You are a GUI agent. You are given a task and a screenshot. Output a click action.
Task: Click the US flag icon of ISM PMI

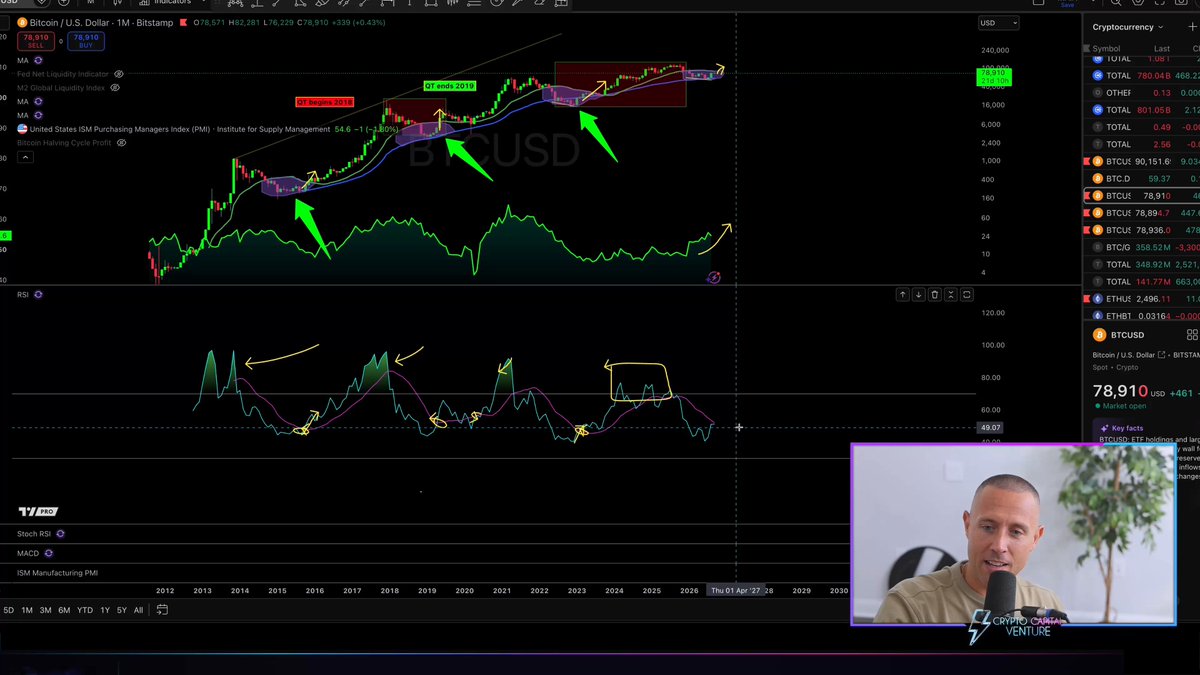coord(23,129)
